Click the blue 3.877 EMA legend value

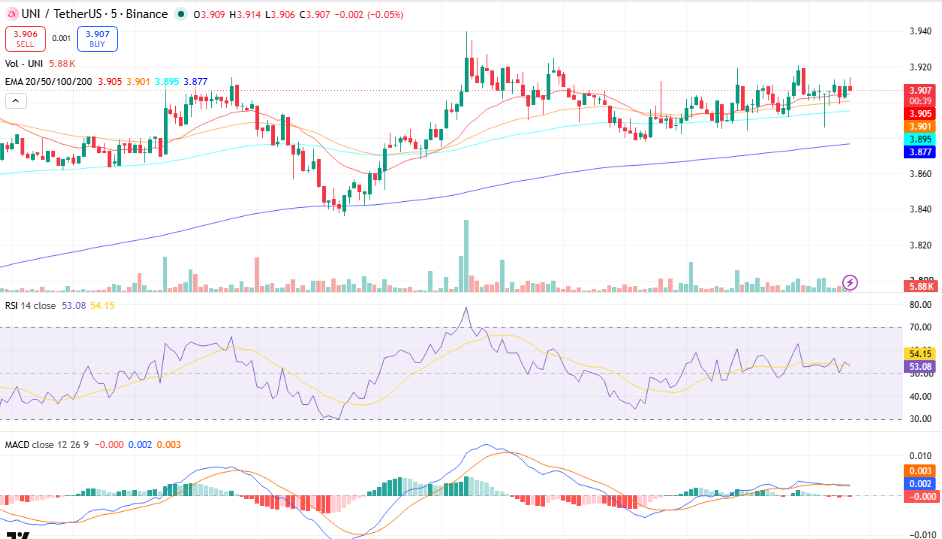point(195,82)
